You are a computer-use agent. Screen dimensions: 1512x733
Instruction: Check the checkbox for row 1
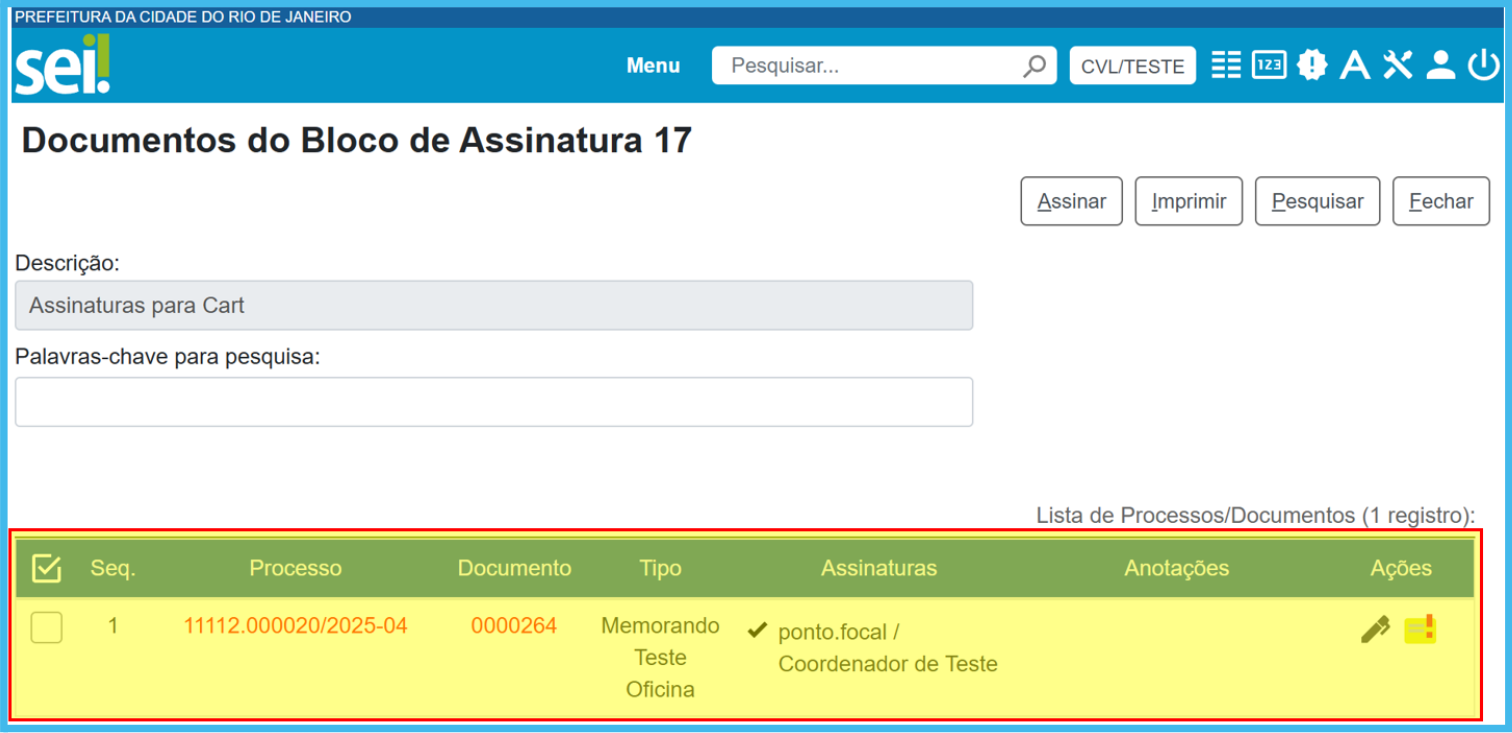[46, 628]
